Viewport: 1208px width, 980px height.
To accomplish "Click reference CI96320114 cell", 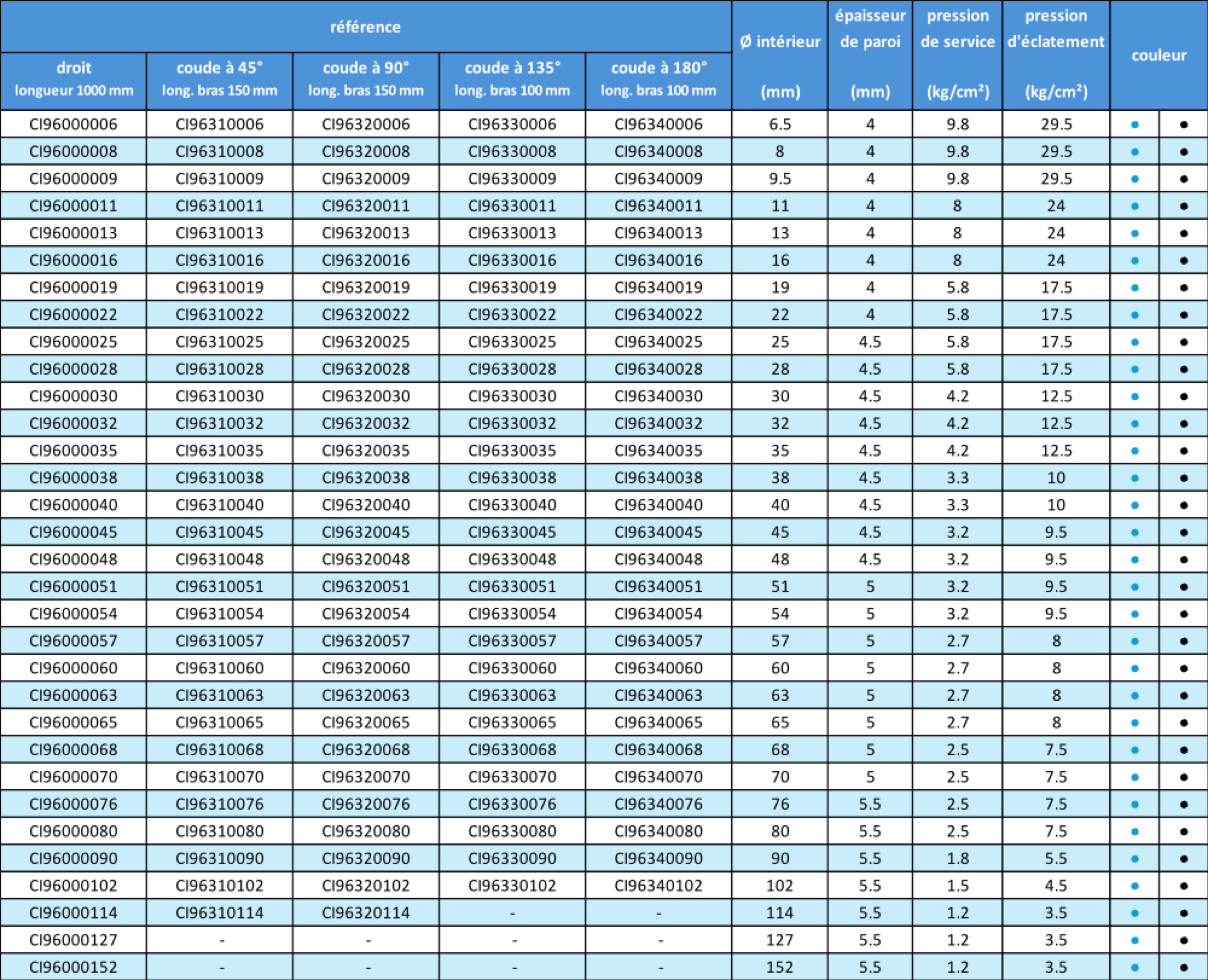I will click(366, 913).
